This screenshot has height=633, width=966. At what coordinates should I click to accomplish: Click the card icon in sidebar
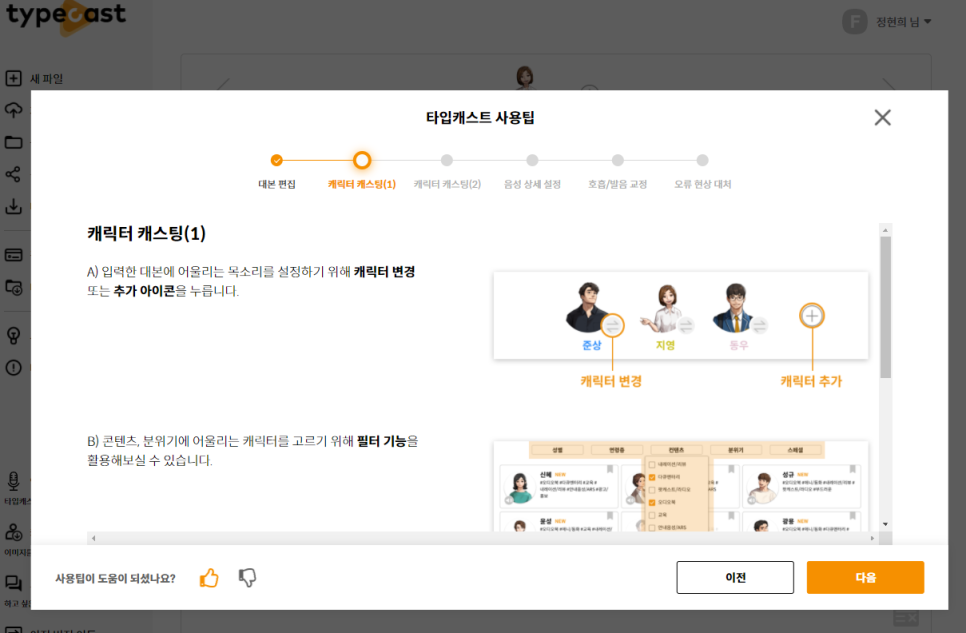click(14, 255)
